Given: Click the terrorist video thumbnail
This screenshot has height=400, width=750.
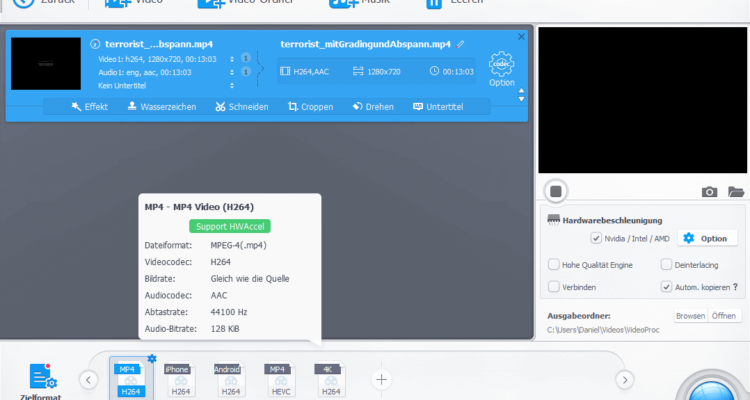Looking at the screenshot, I should point(45,63).
